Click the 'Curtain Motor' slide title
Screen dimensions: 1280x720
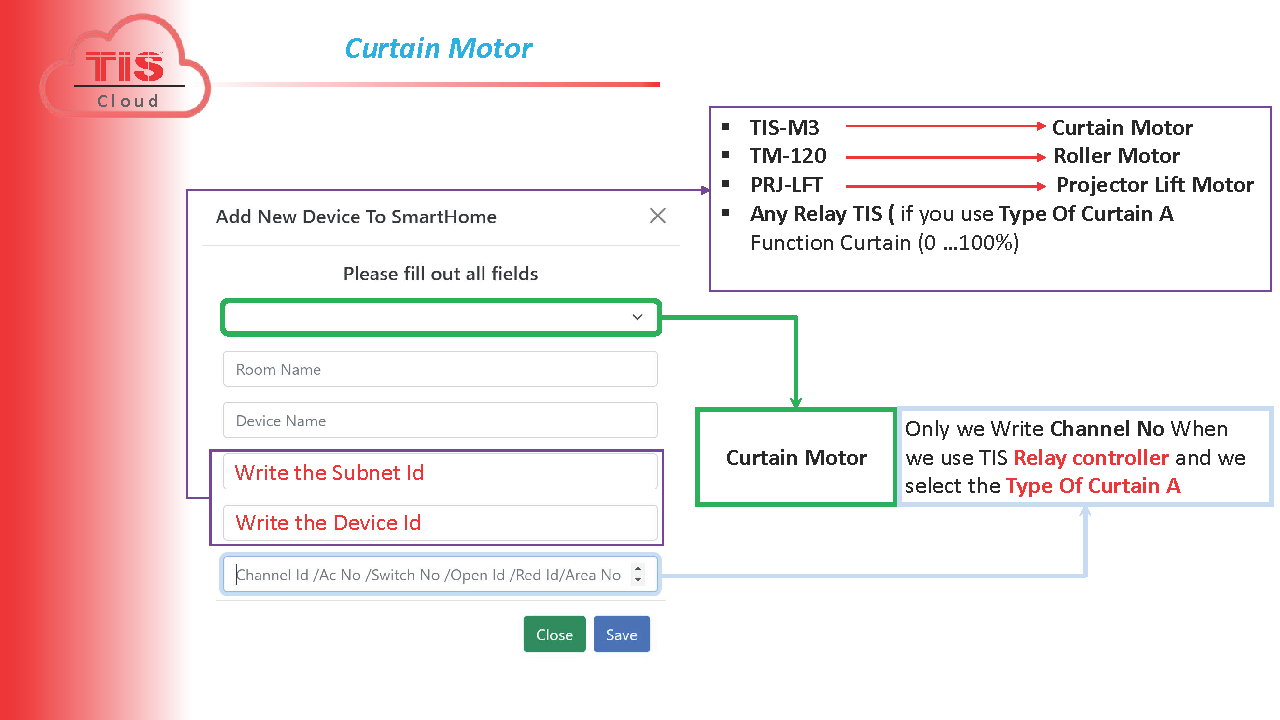click(438, 48)
